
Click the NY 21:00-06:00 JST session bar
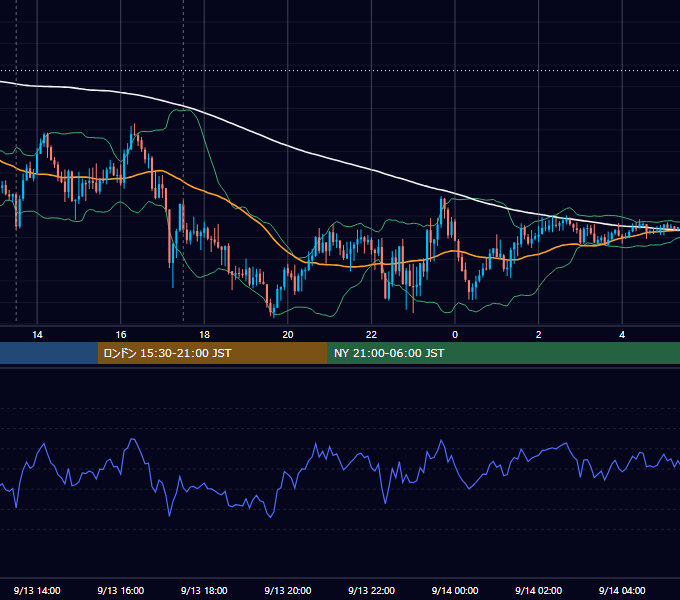[x=503, y=353]
